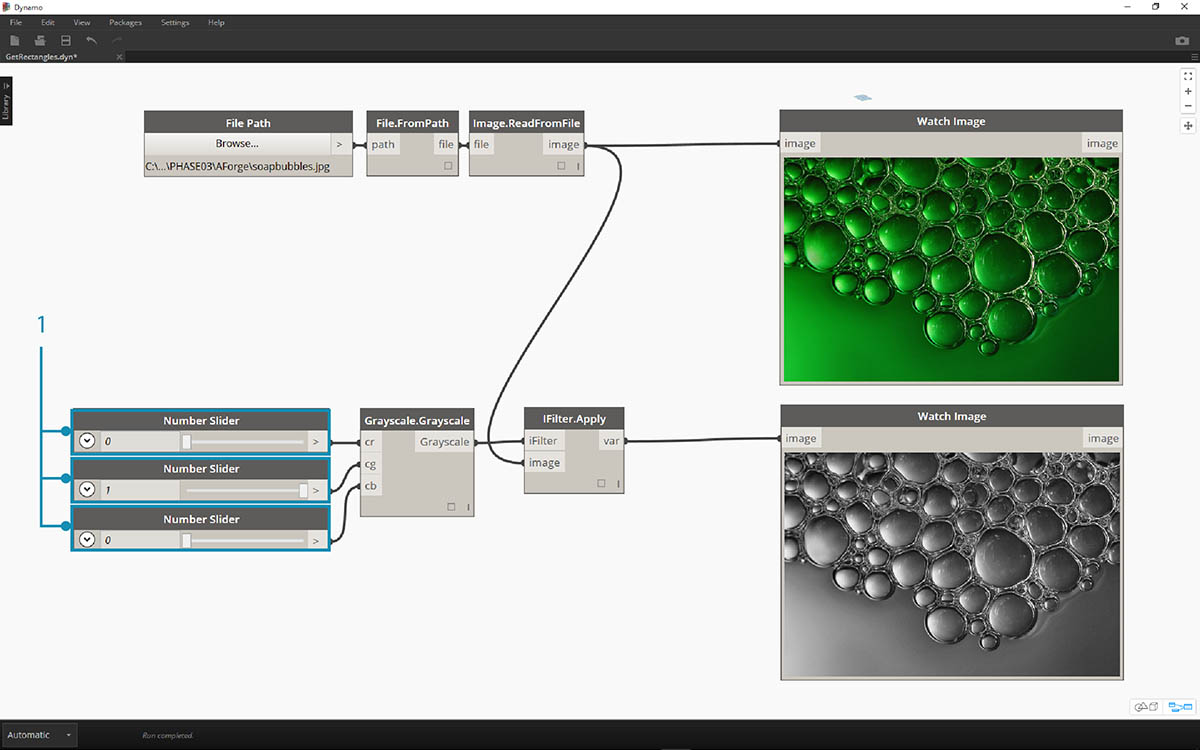
Task: Click the camera export image icon
Action: 1182,41
